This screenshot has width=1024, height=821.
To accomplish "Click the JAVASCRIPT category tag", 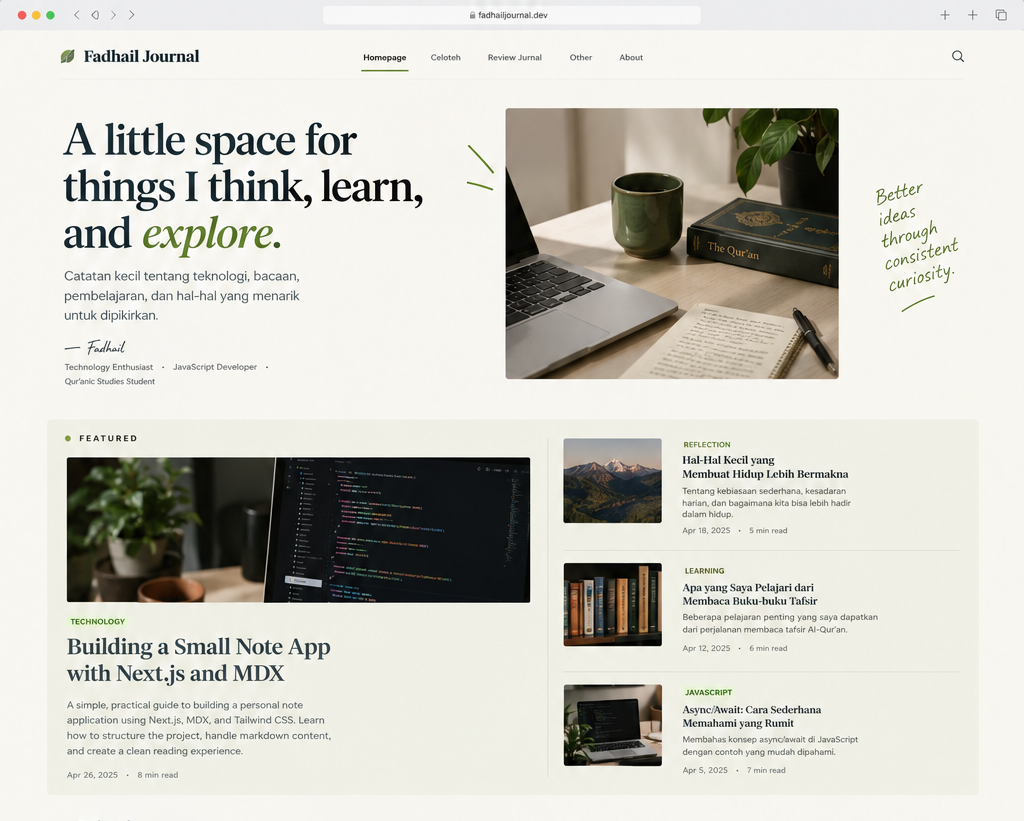I will (708, 692).
